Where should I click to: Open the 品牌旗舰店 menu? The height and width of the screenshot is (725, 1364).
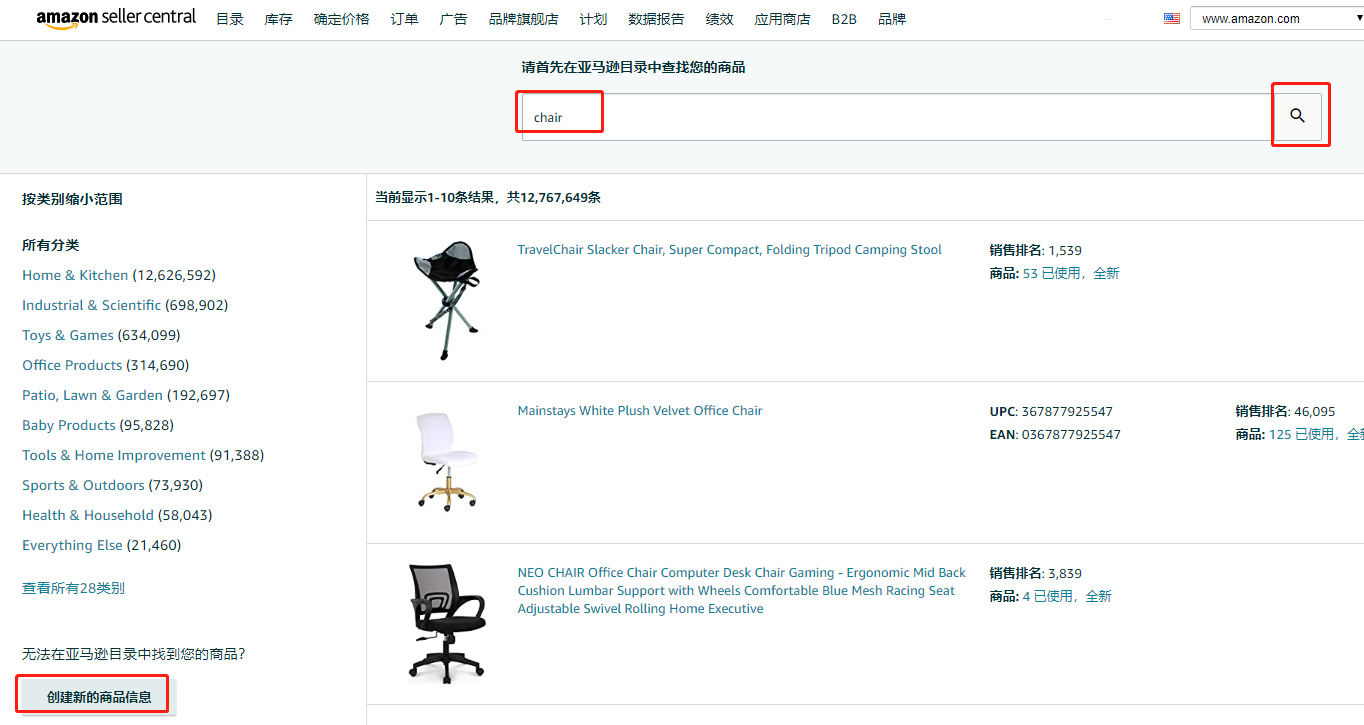(524, 19)
